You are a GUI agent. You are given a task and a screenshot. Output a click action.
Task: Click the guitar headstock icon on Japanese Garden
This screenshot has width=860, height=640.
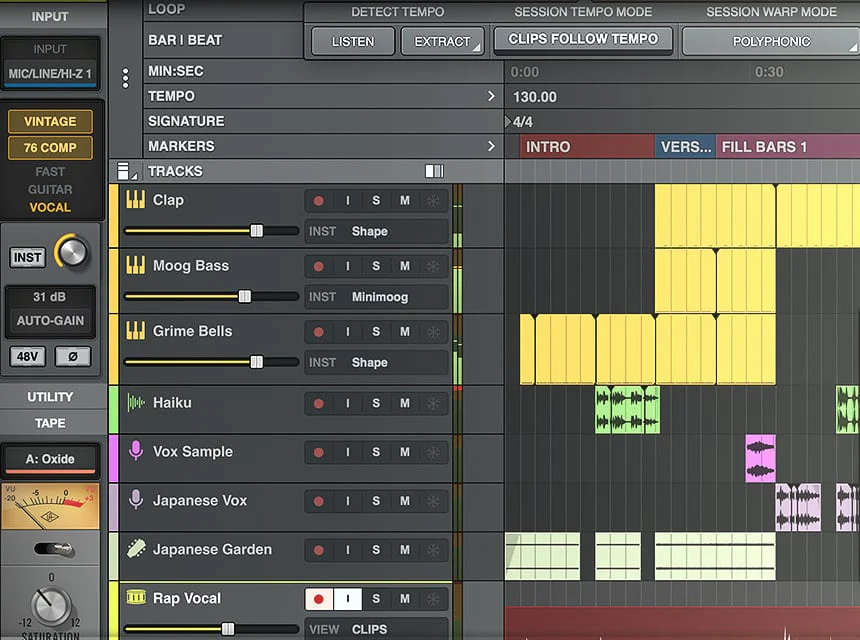136,549
